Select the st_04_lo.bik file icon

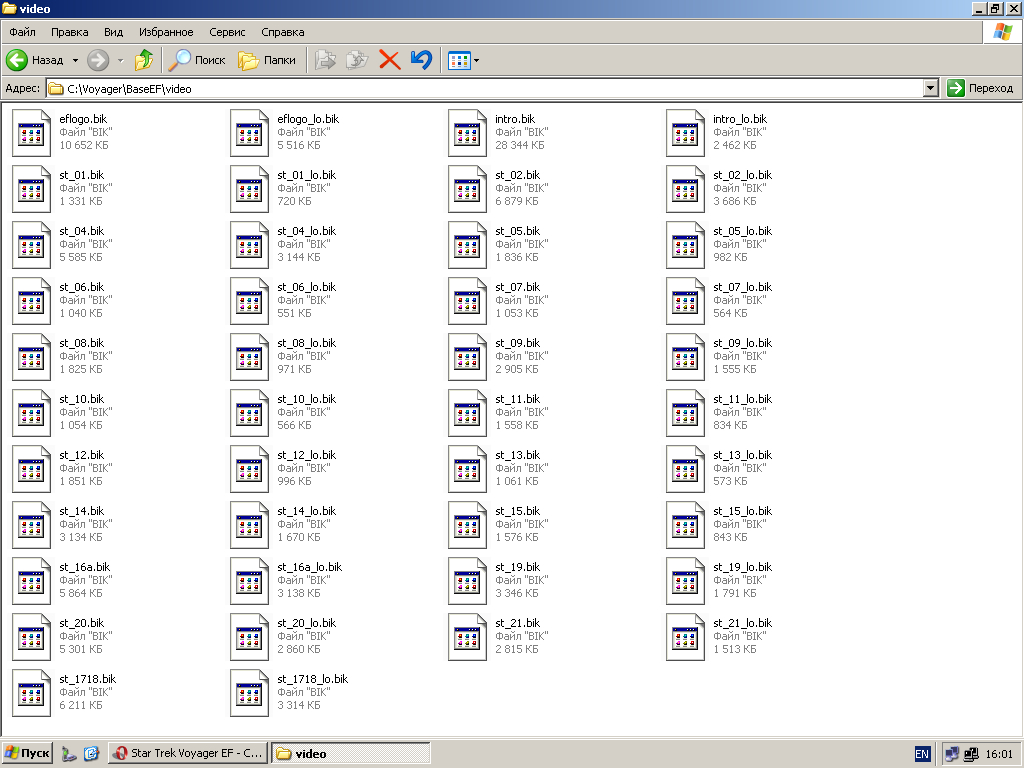coord(249,246)
